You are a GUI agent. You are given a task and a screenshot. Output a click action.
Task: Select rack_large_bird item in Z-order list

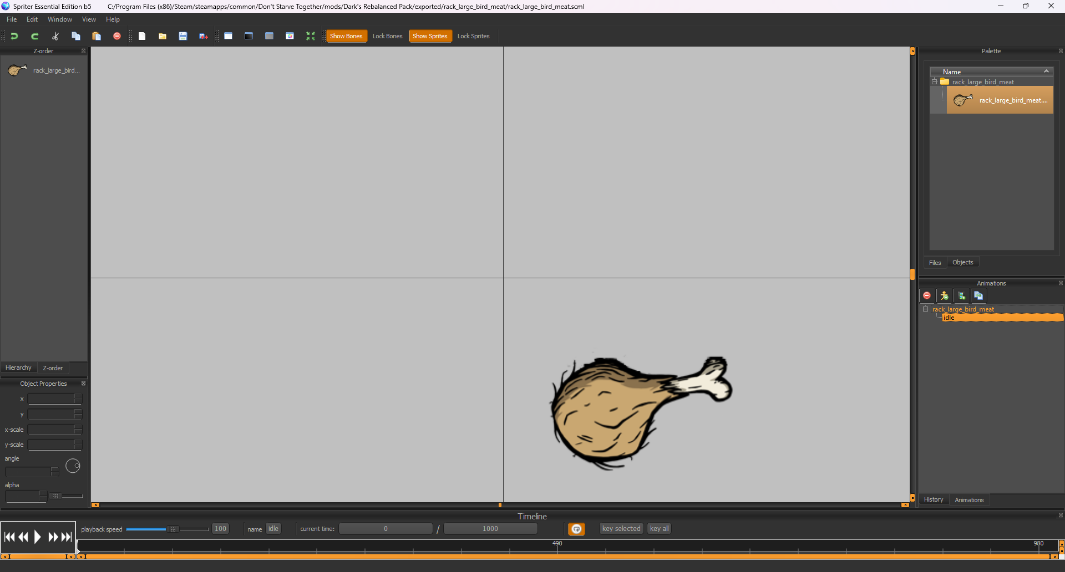(43, 70)
